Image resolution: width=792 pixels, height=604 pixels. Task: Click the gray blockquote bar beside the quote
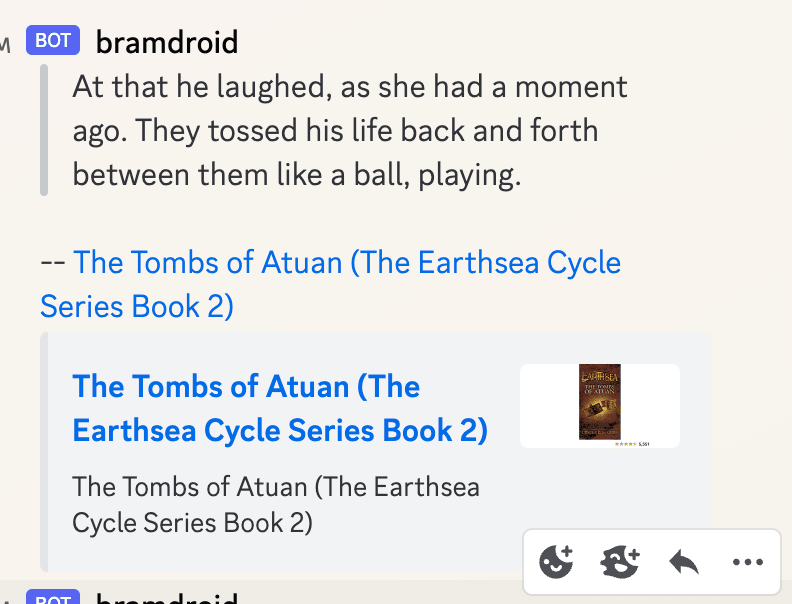(44, 130)
